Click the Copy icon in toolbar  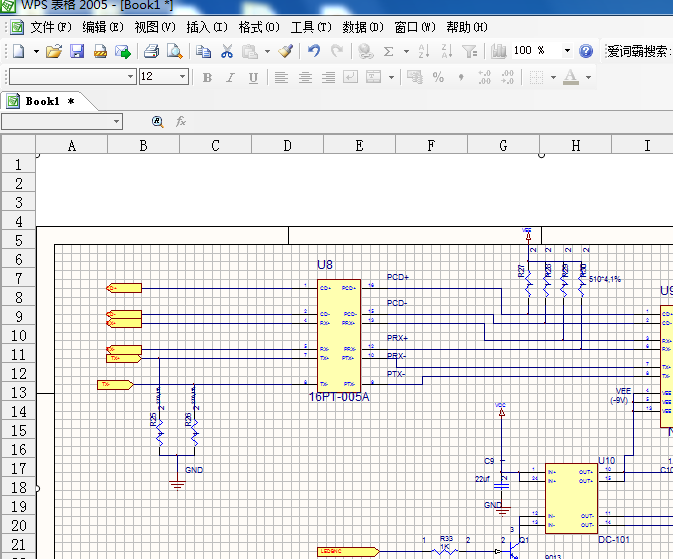click(204, 51)
